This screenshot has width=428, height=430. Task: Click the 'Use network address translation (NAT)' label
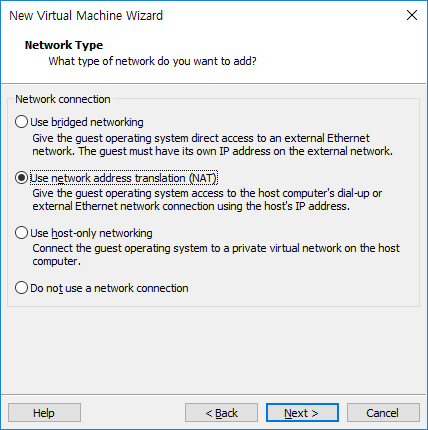(124, 178)
